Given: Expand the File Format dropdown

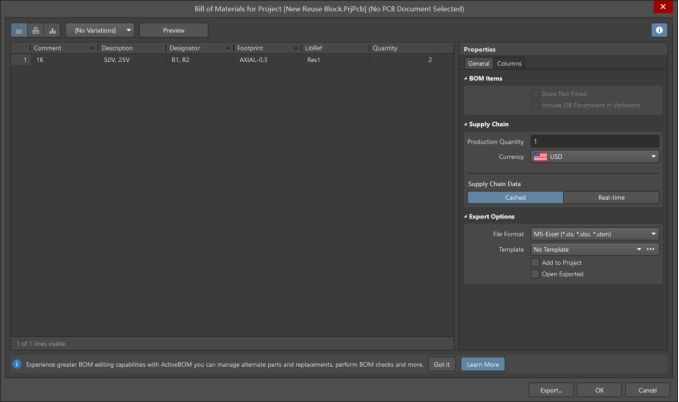Looking at the screenshot, I should pyautogui.click(x=594, y=234).
